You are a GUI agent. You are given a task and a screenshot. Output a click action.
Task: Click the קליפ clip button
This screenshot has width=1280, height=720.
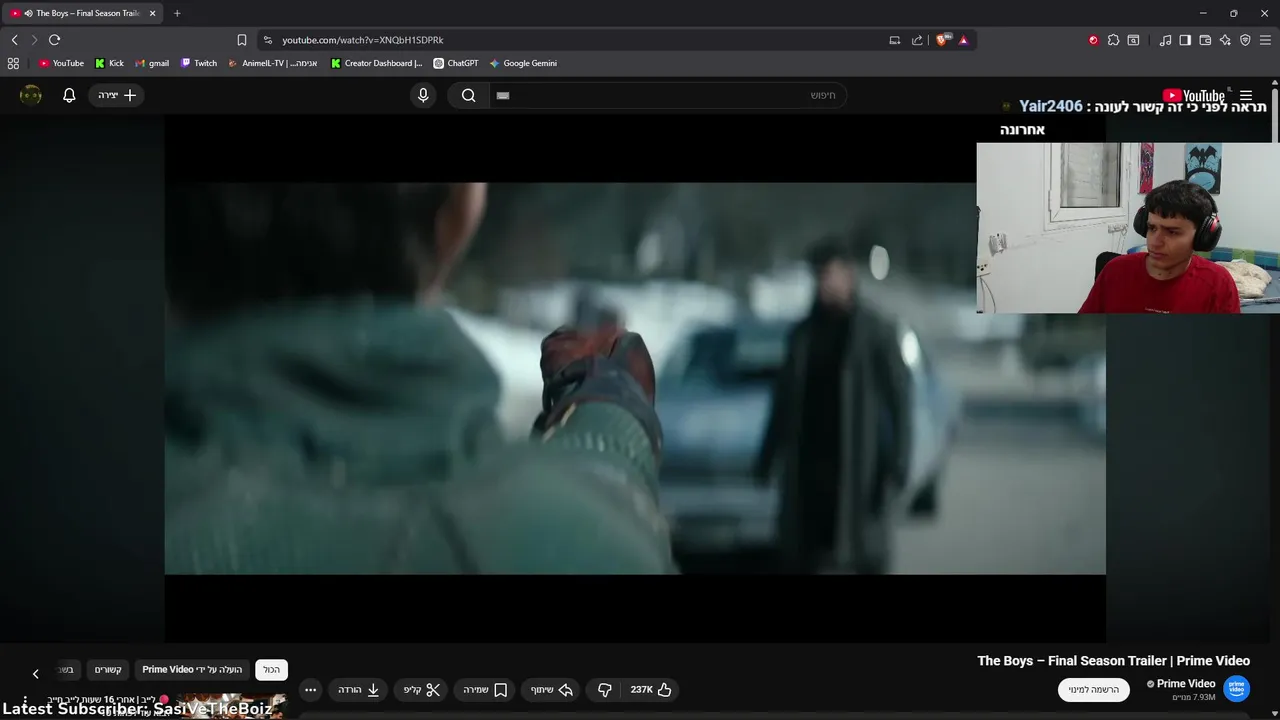pos(421,690)
